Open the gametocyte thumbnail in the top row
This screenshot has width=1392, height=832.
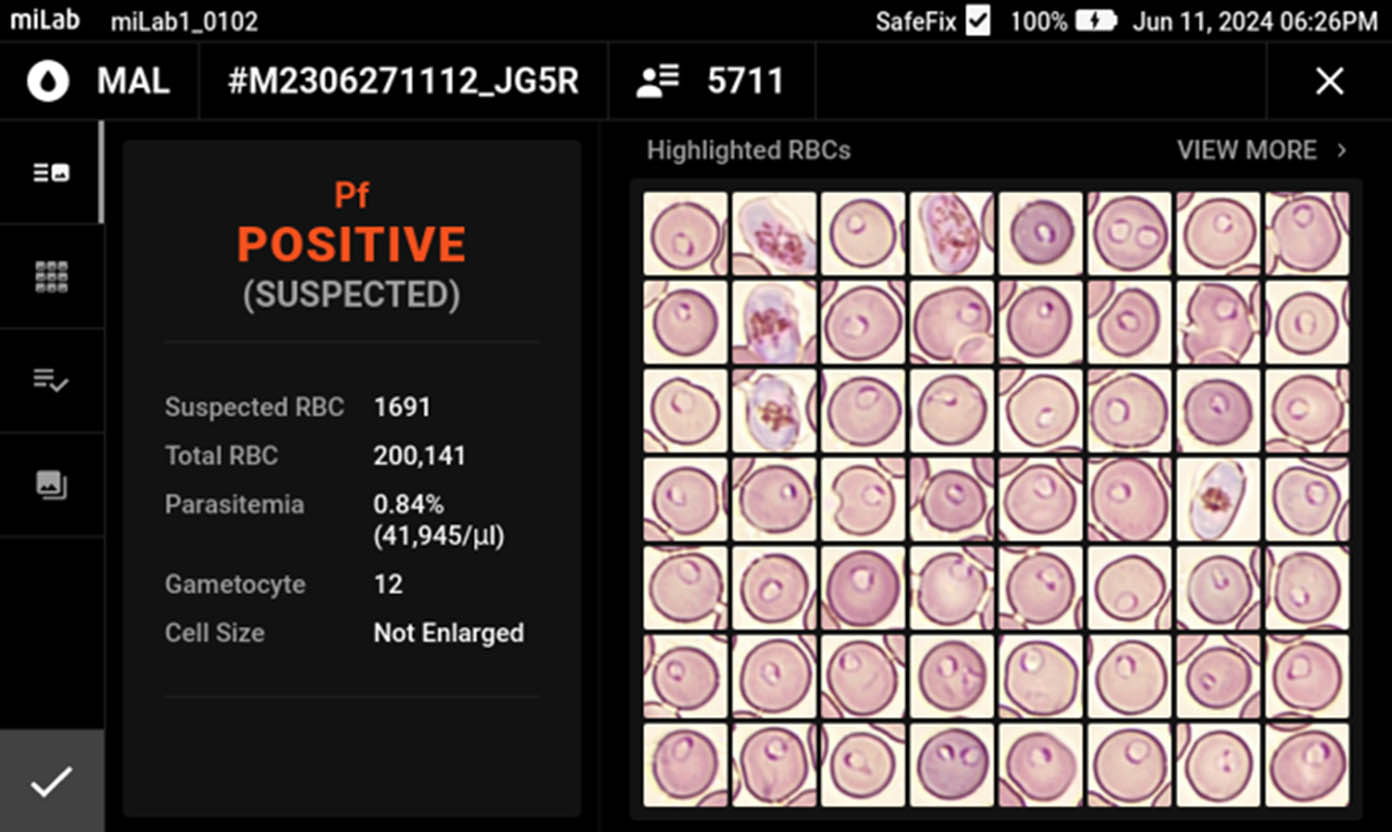[x=774, y=234]
